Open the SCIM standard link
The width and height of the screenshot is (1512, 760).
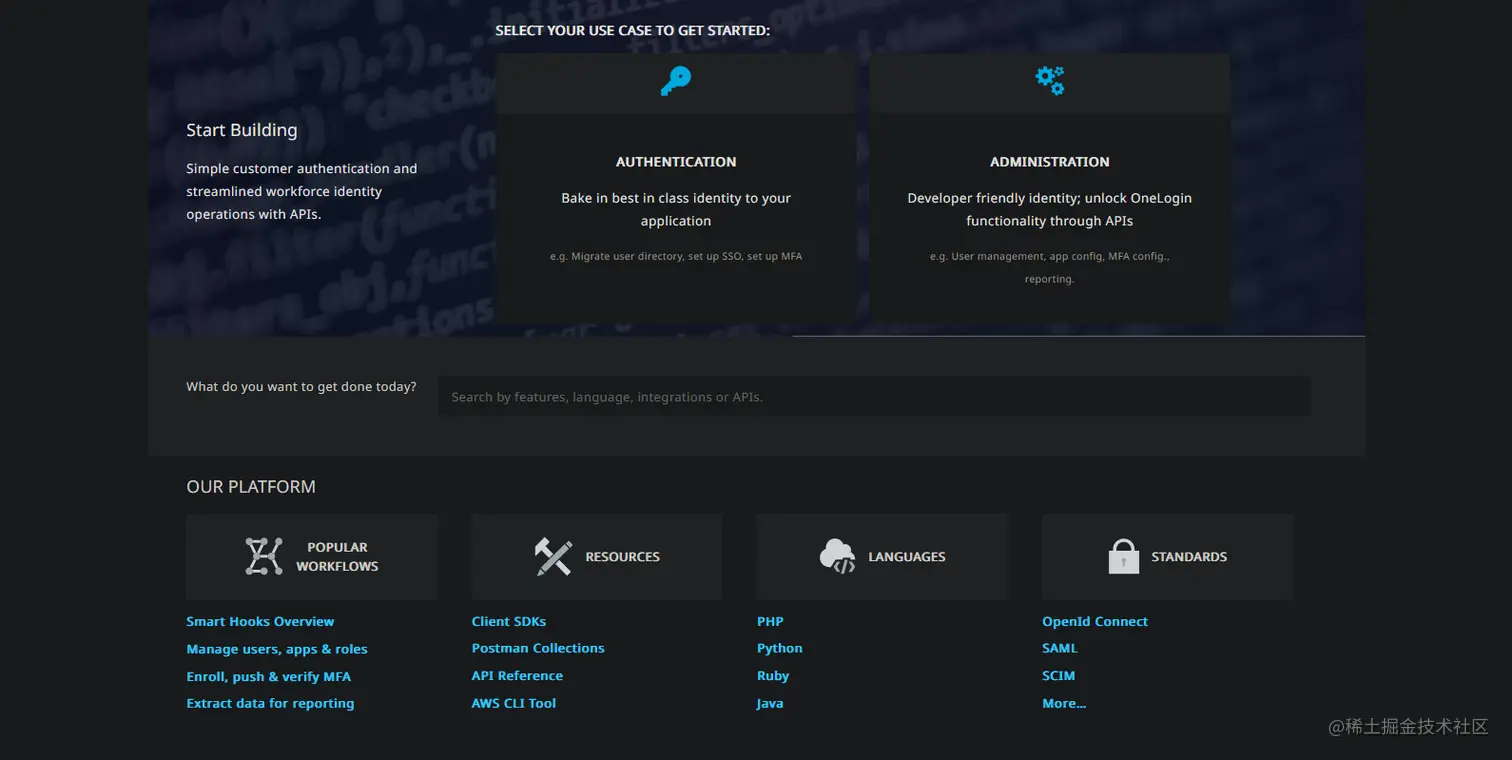[1058, 676]
